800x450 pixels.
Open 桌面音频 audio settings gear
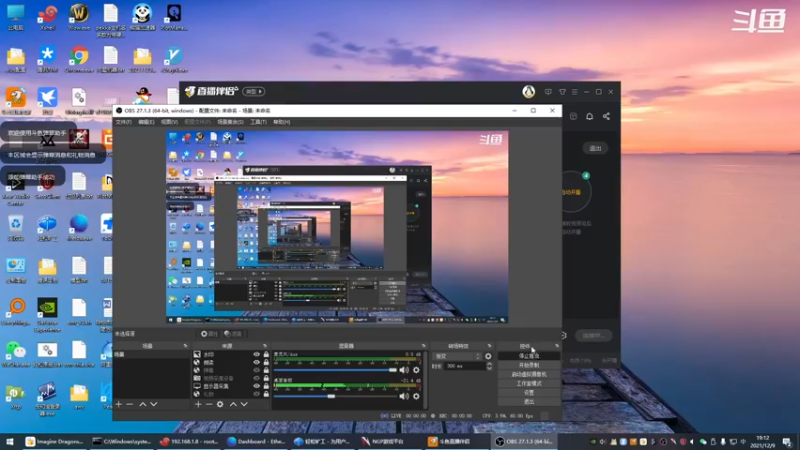pyautogui.click(x=416, y=396)
